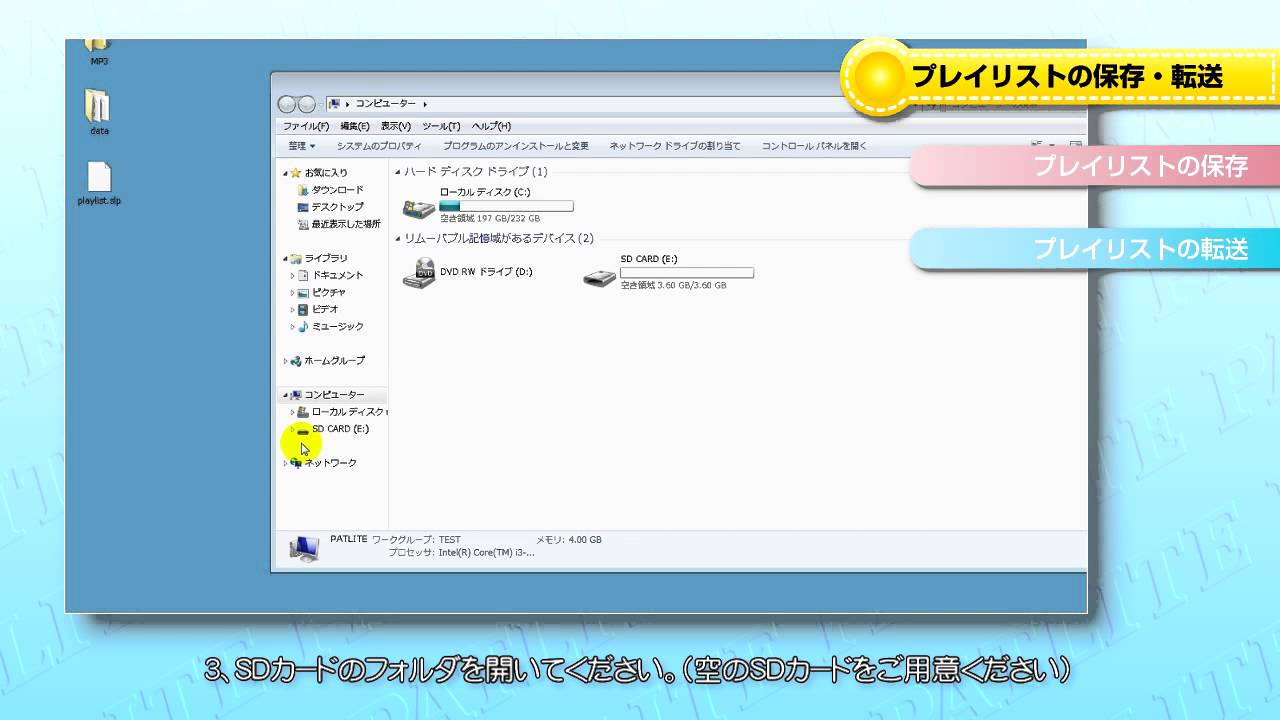Click the ローカル ディスク drive icon in navigation tree
Image resolution: width=1280 pixels, height=720 pixels.
coord(303,412)
